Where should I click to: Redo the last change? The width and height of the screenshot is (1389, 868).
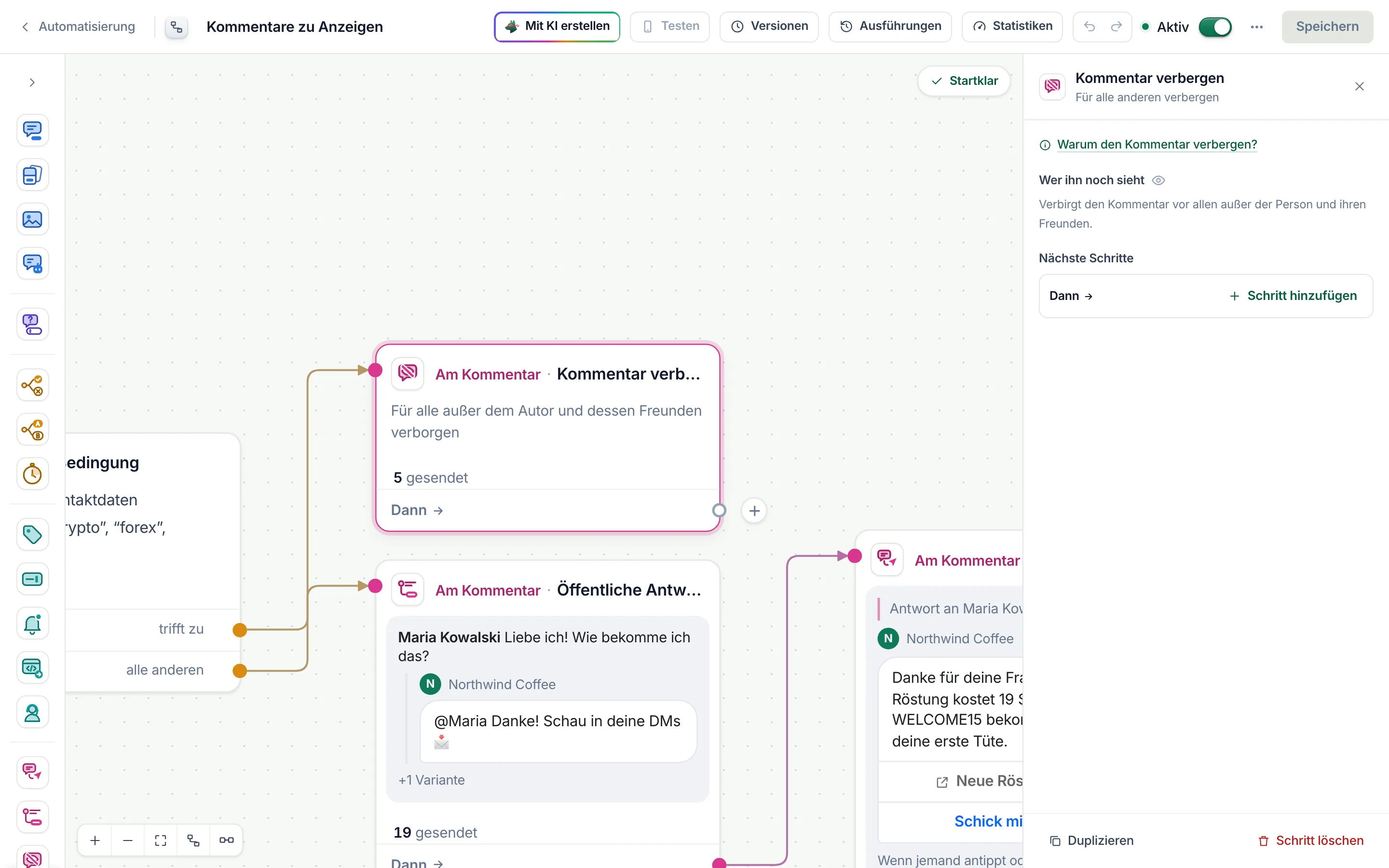tap(1117, 27)
